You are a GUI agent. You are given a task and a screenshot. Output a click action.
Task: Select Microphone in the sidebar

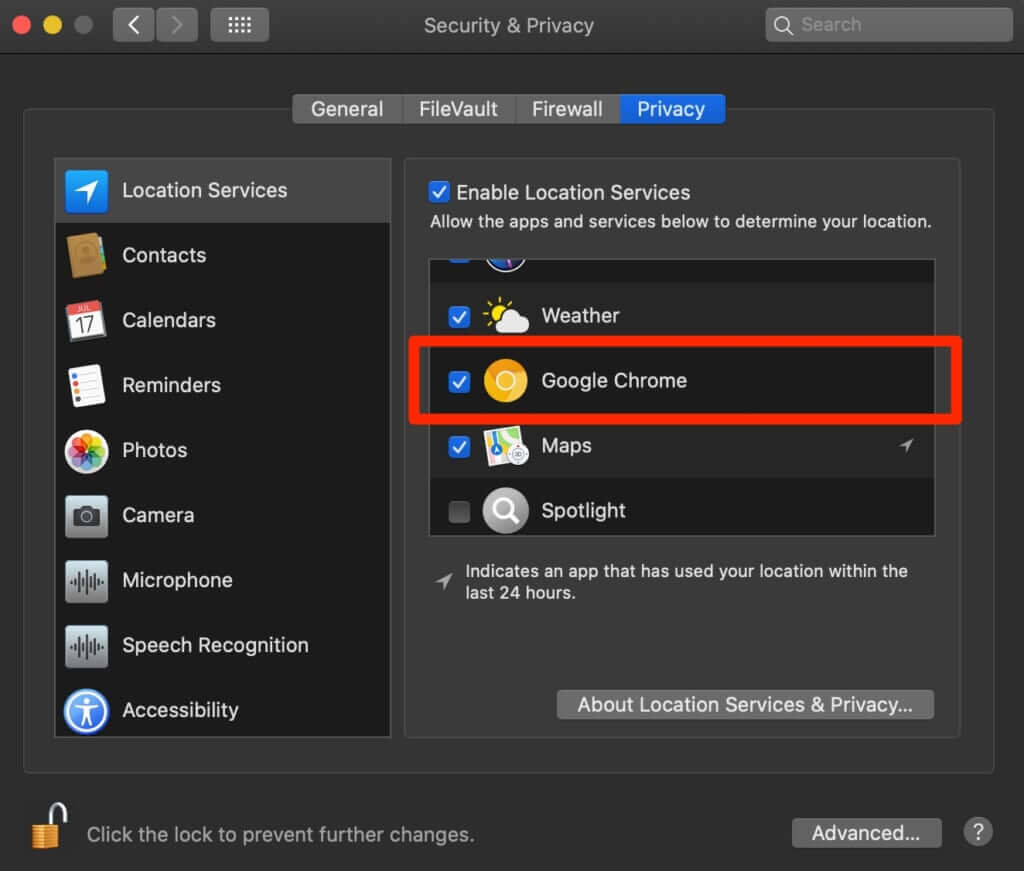[x=223, y=581]
